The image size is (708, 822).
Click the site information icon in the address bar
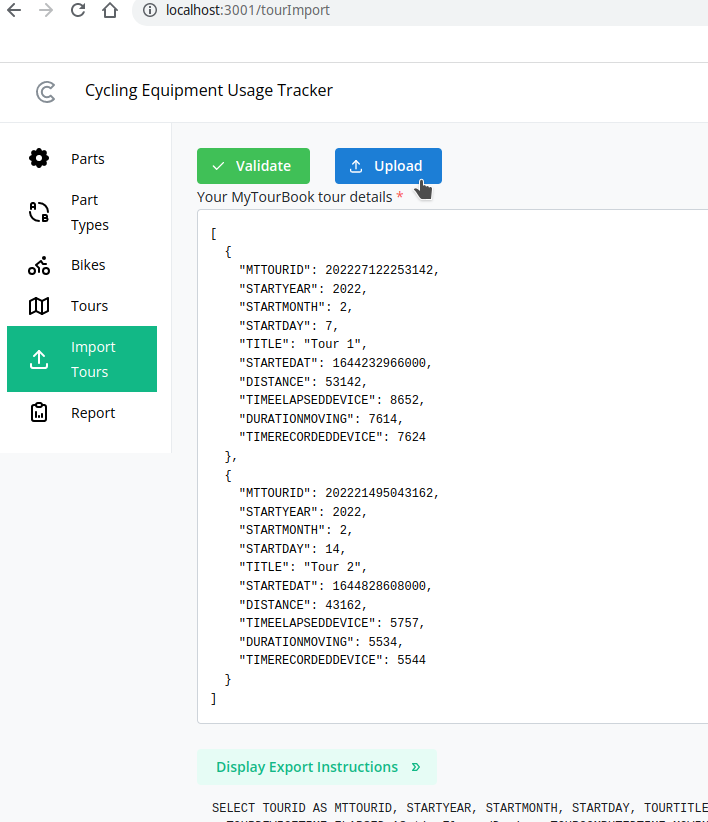click(x=150, y=10)
